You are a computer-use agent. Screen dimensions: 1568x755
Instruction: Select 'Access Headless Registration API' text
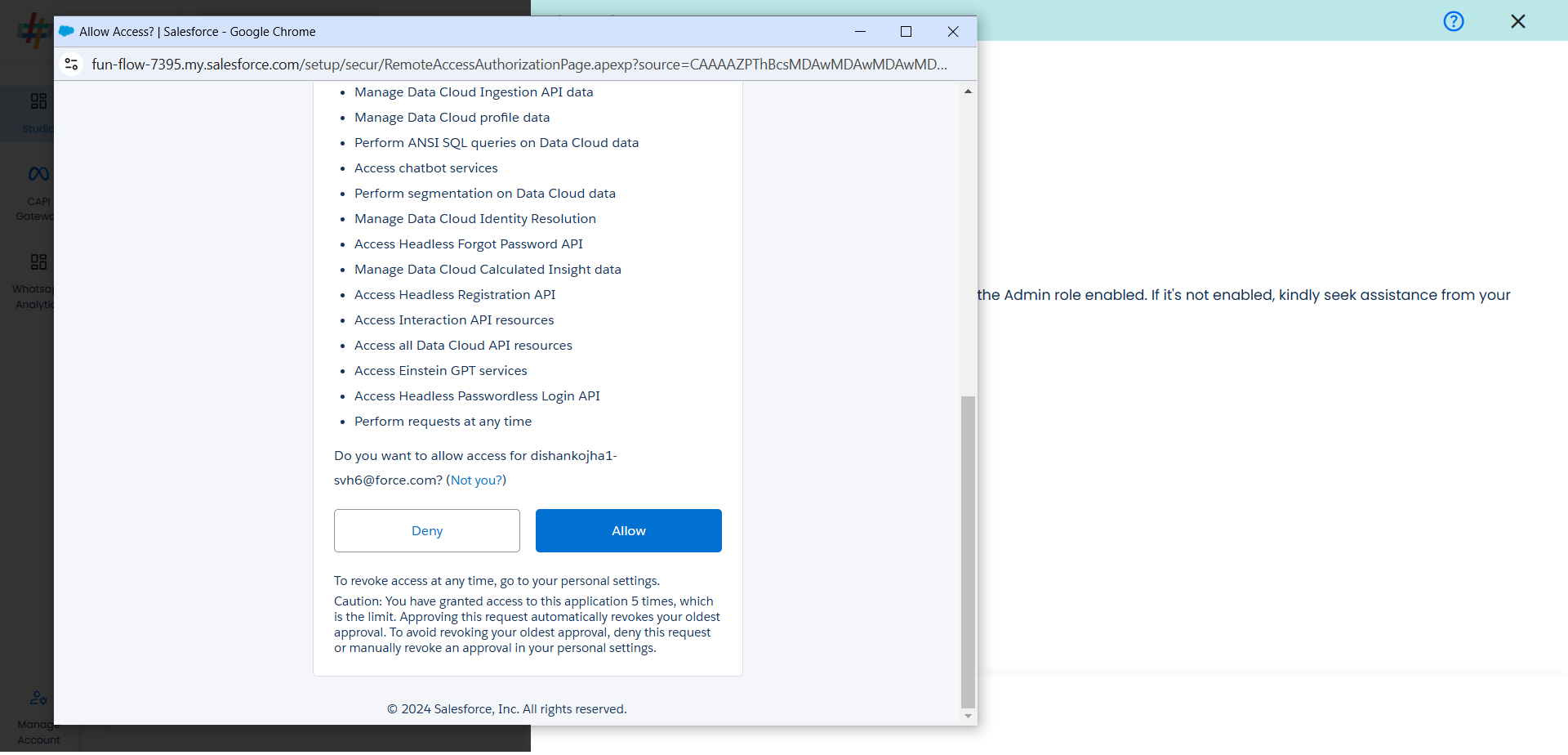click(x=455, y=295)
